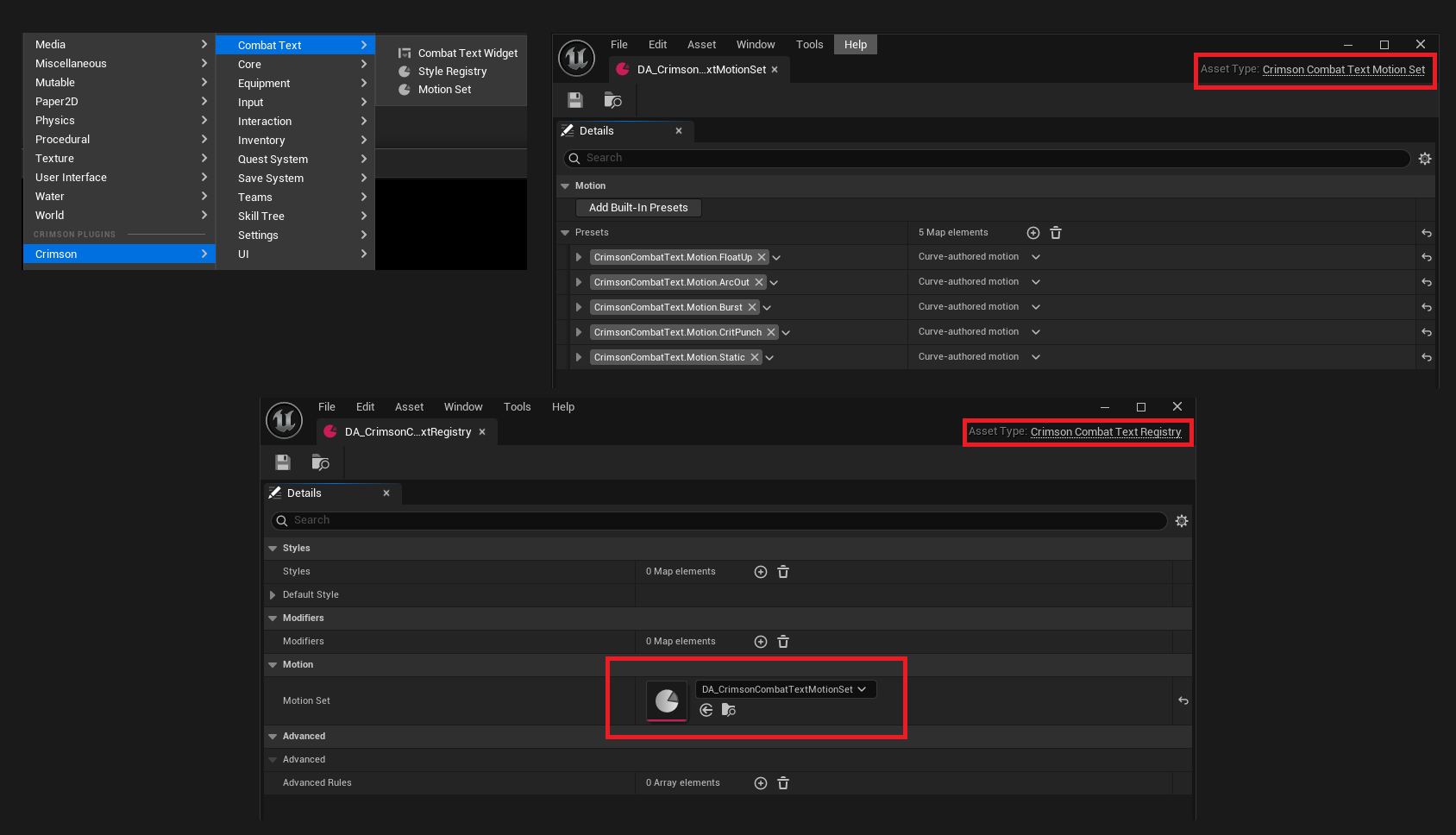The image size is (1456, 835).
Task: Open Details settings gear in Registry window
Action: click(1182, 521)
